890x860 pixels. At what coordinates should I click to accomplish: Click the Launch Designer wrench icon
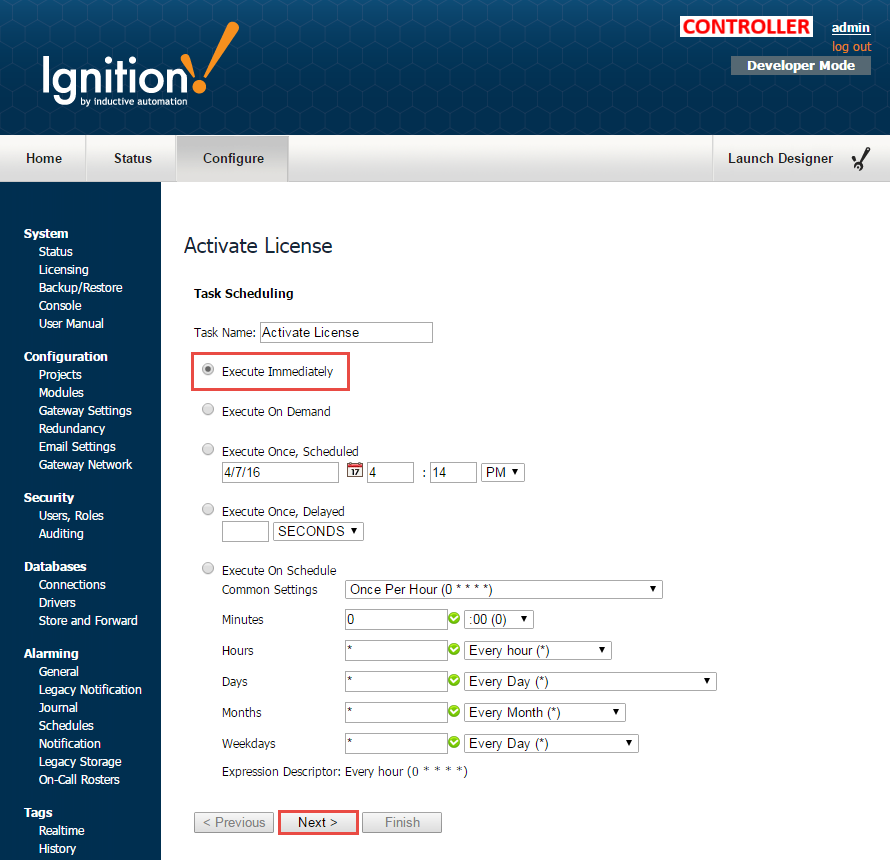860,158
